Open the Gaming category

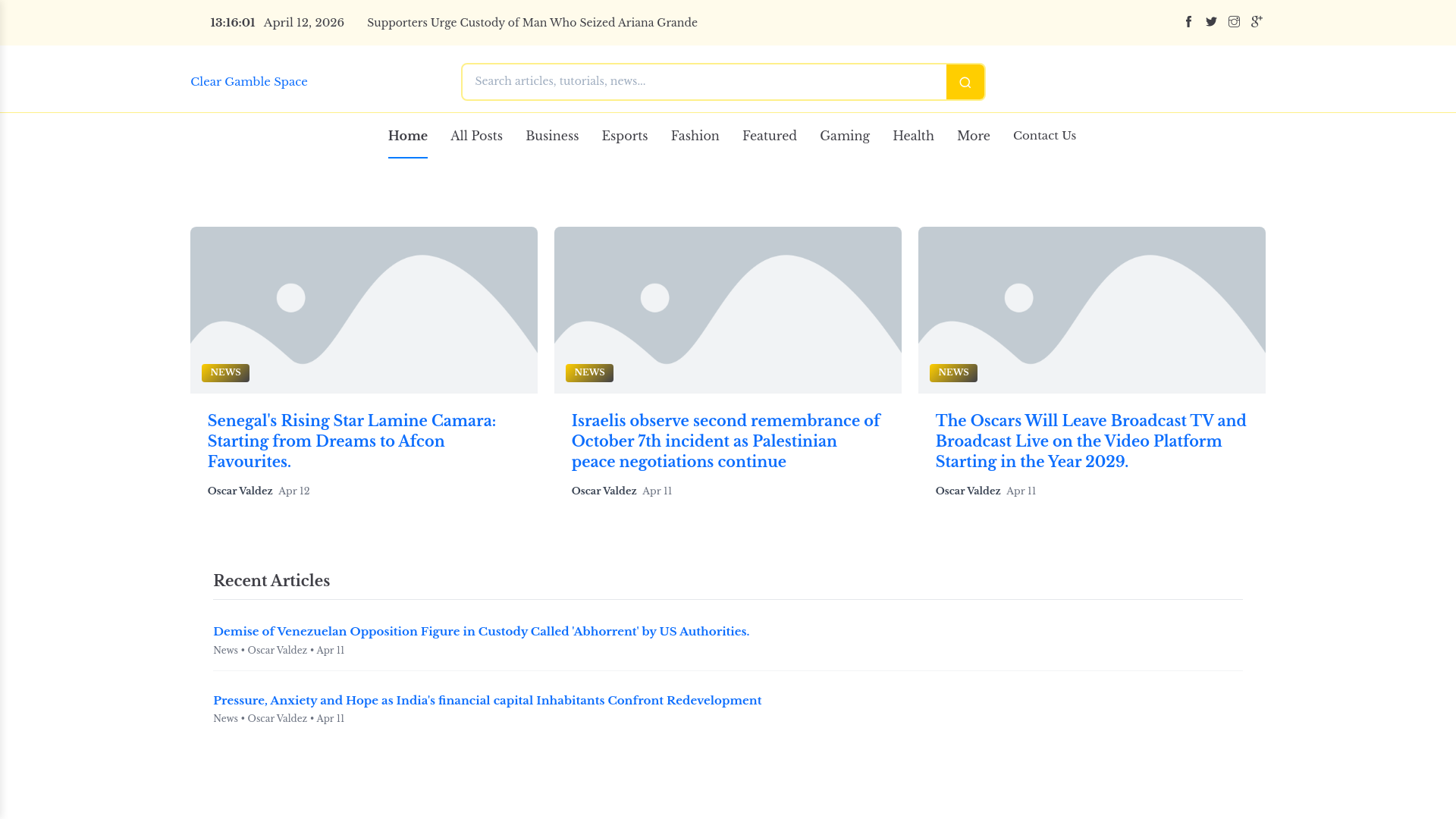click(x=844, y=136)
